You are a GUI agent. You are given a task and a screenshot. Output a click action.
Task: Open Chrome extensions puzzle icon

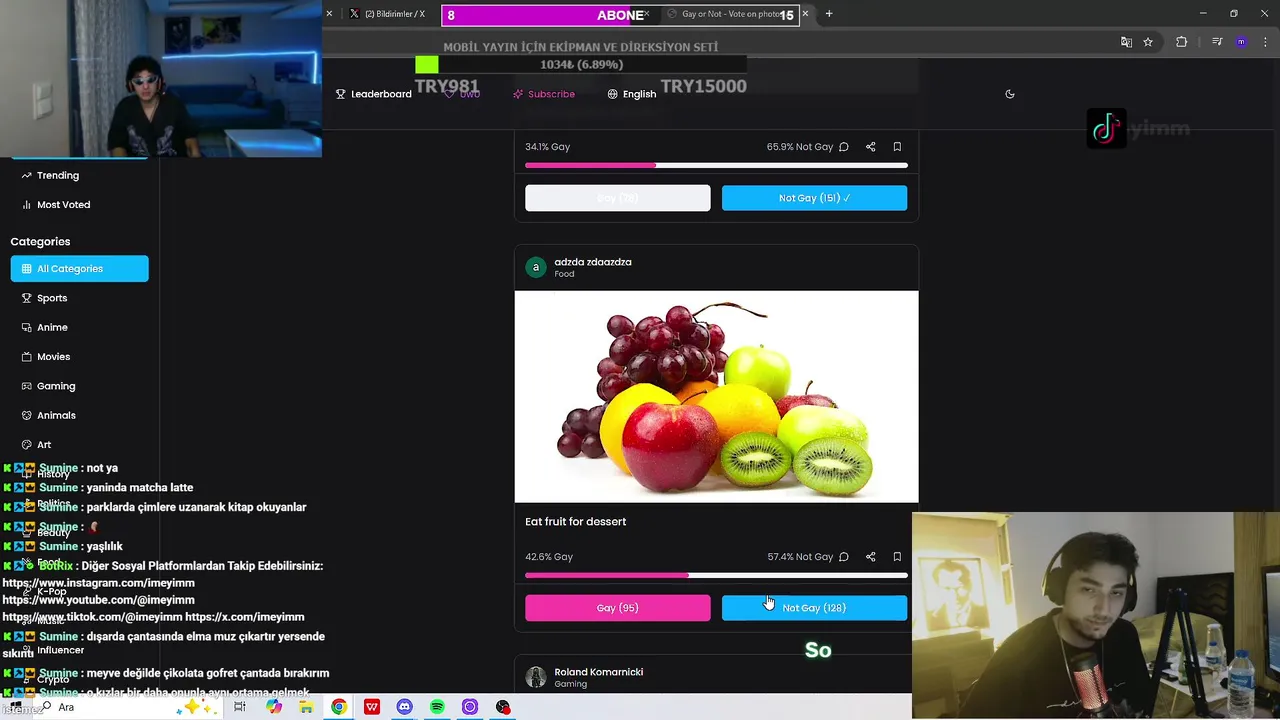click(x=1181, y=42)
